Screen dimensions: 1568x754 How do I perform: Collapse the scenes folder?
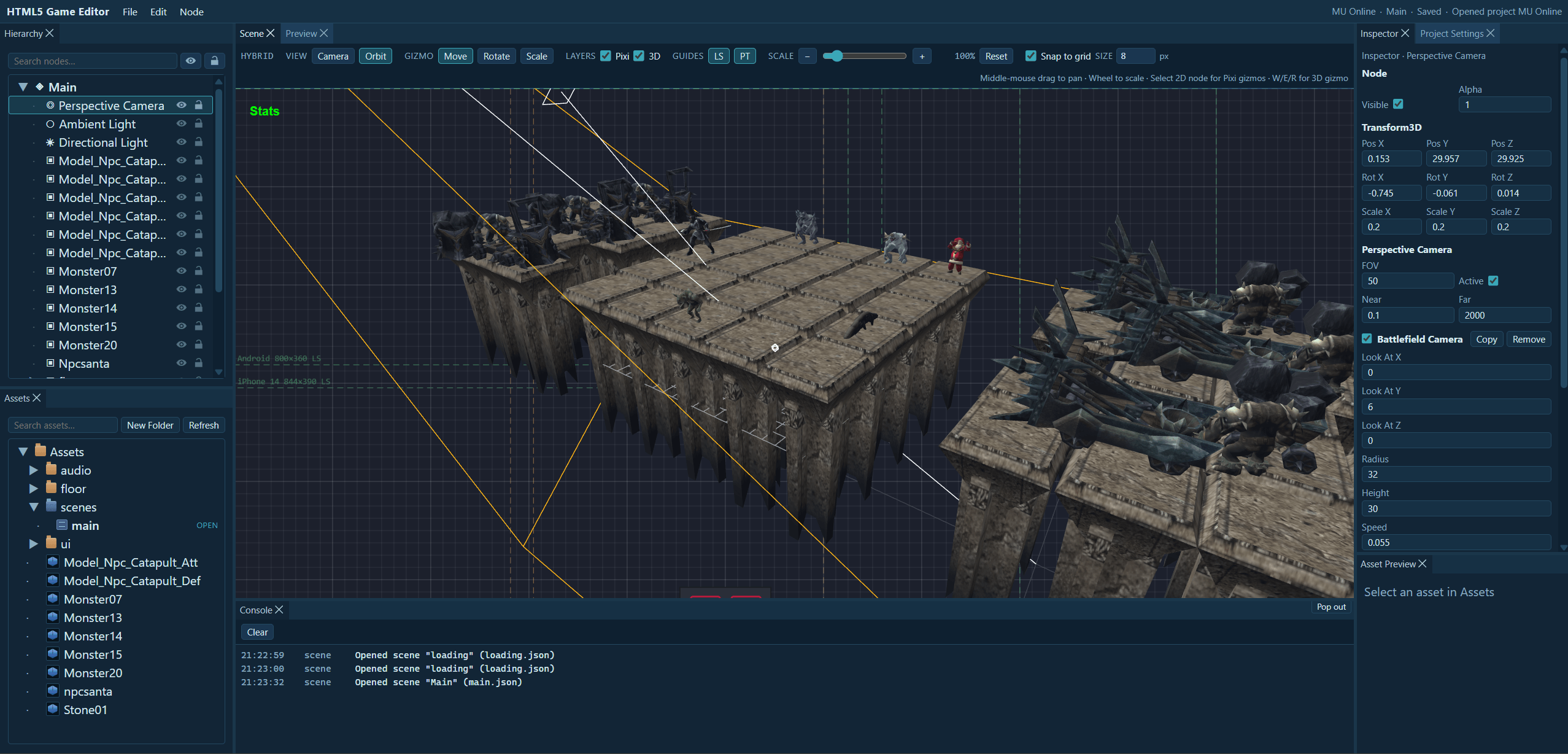pos(34,507)
